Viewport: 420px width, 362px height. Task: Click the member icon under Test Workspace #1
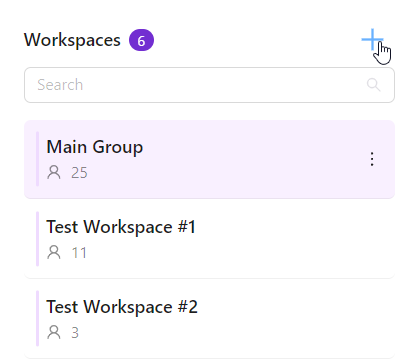pos(54,252)
